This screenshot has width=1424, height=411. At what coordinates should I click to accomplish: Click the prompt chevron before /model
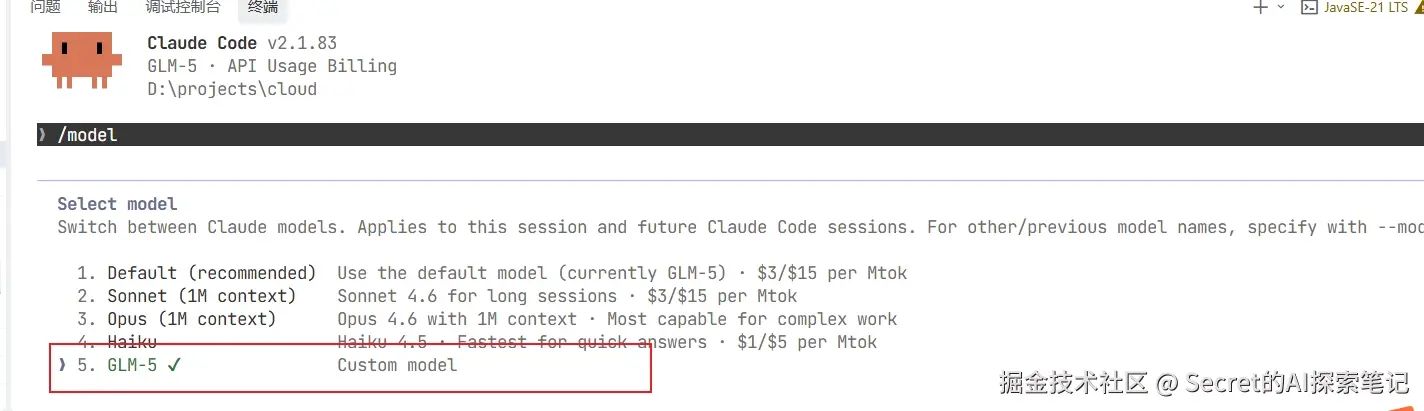(x=42, y=134)
